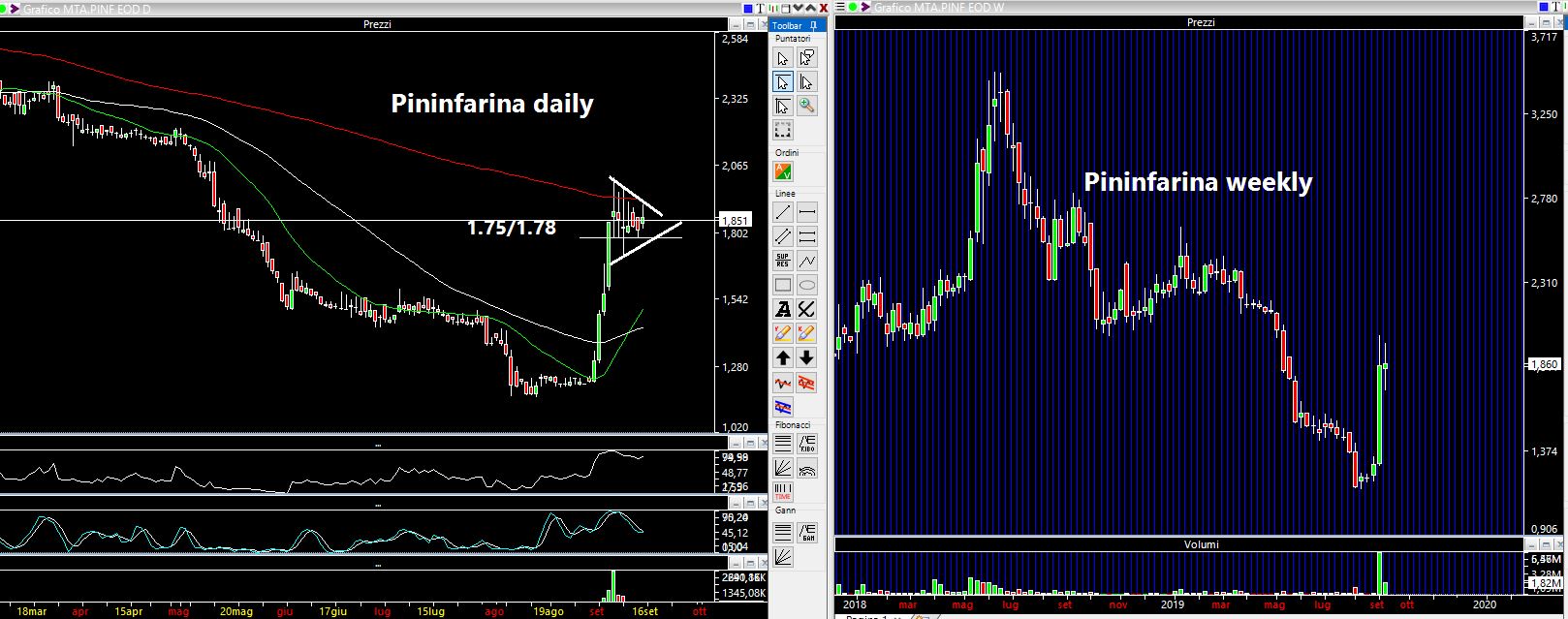Choose the GAN projection tool
The height and width of the screenshot is (619, 1568).
pos(806,532)
